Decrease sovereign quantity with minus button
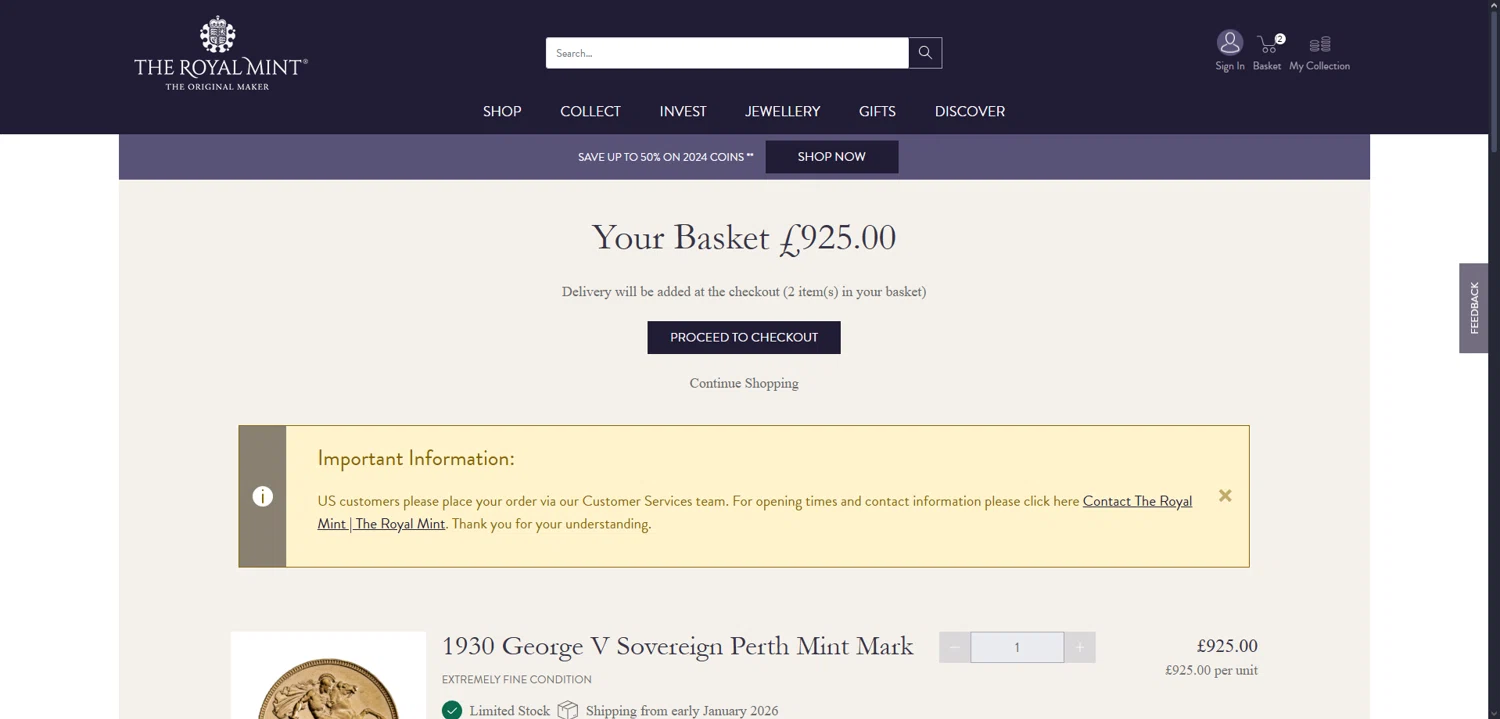The image size is (1500, 719). (954, 647)
